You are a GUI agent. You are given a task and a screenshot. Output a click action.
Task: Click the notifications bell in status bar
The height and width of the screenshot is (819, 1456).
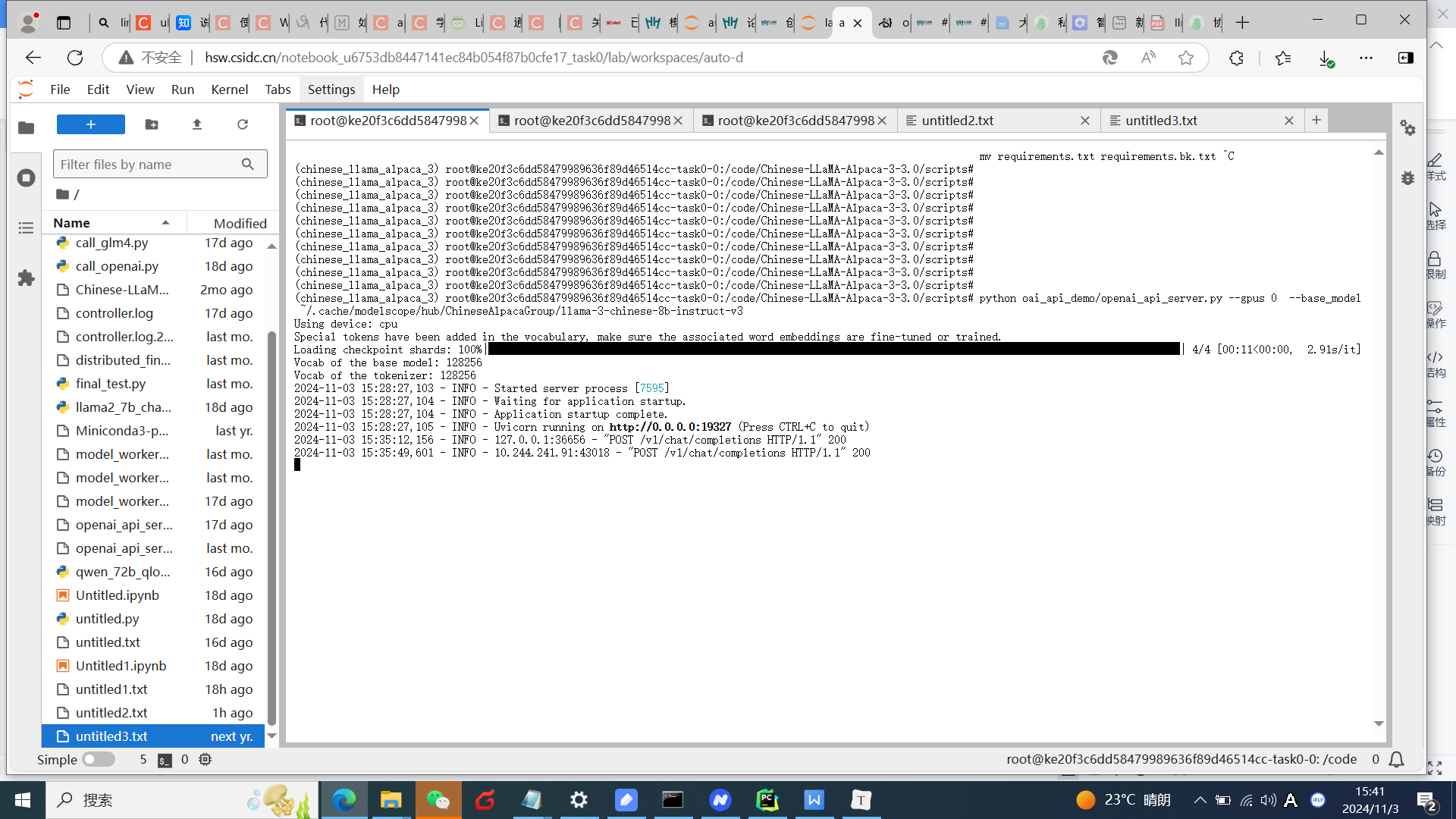(1396, 759)
